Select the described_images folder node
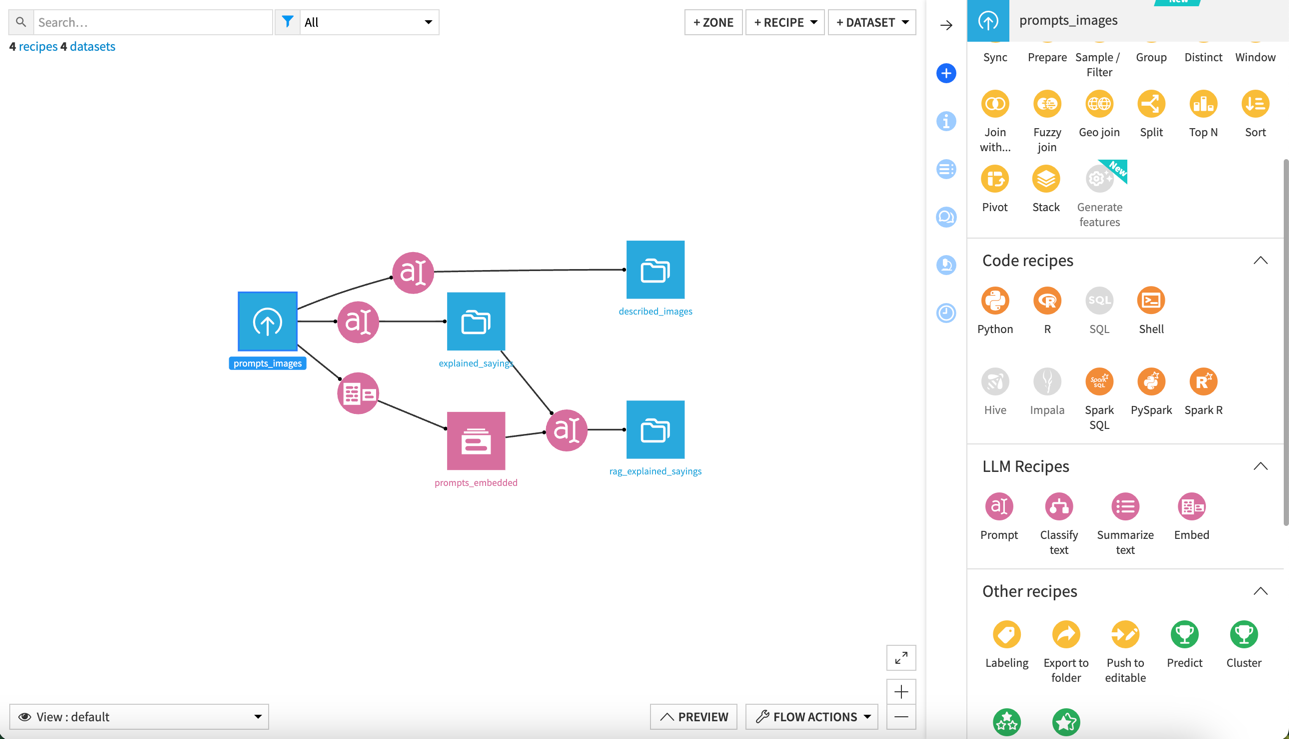 coord(655,270)
